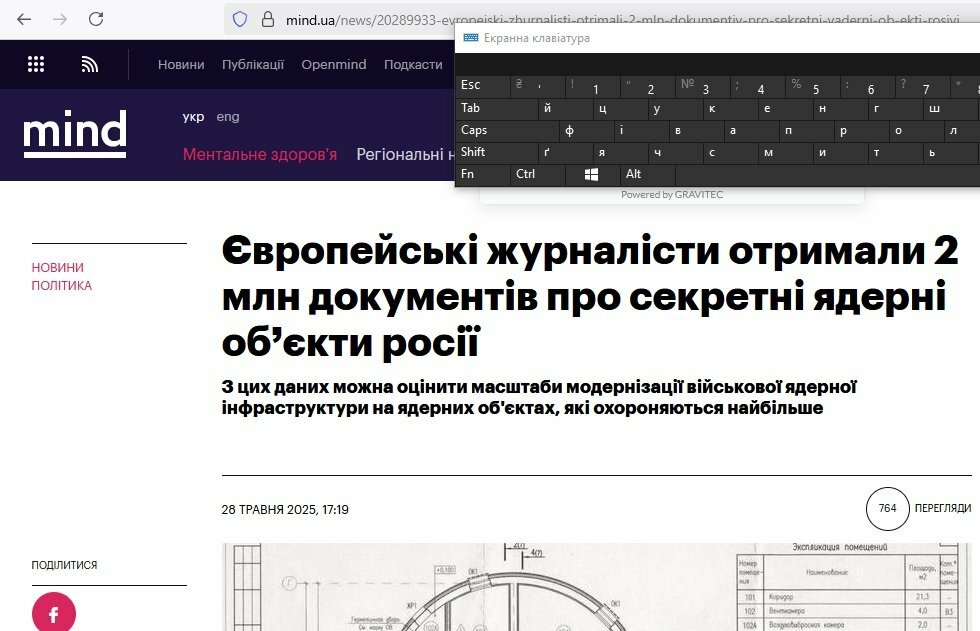Tap the й key on the on-screen keyboard
980x631 pixels.
tap(565, 108)
